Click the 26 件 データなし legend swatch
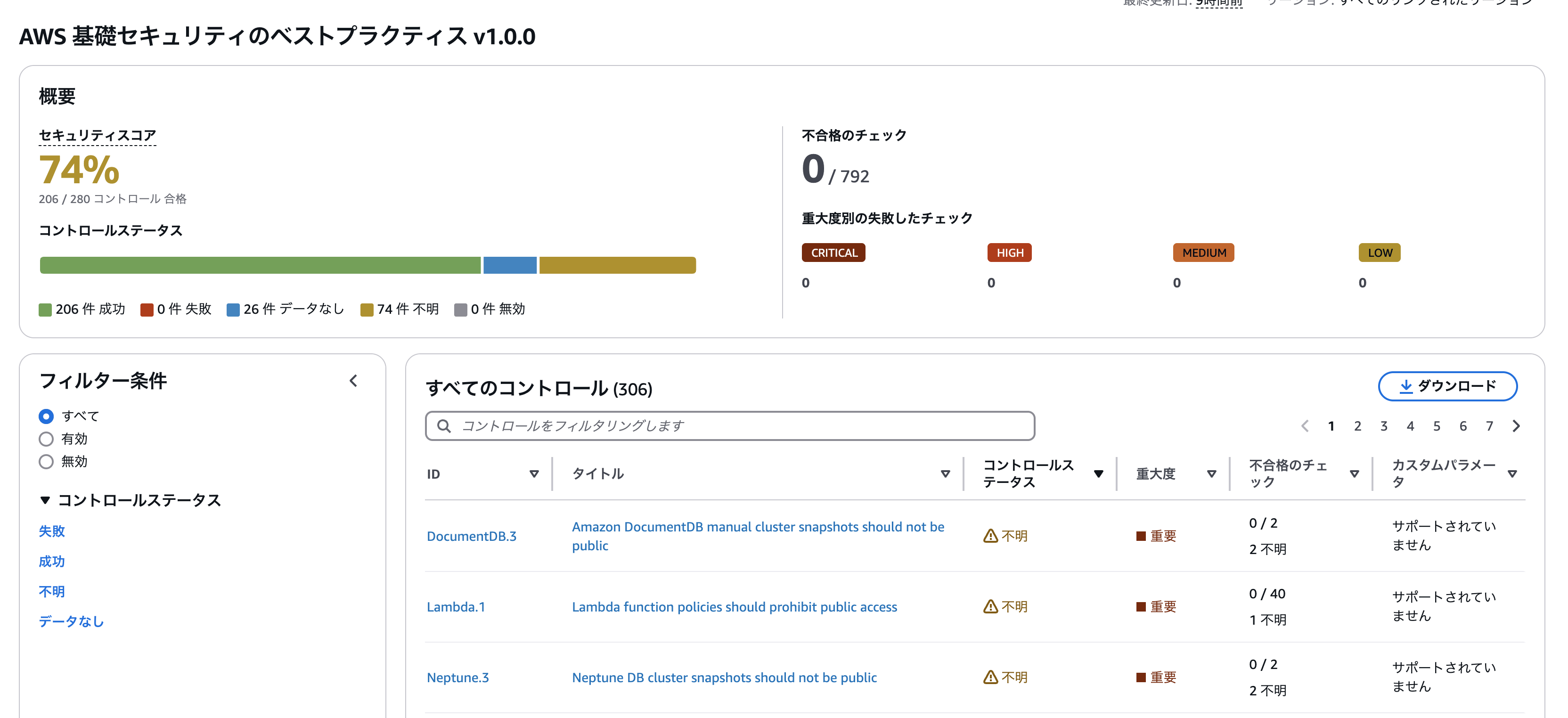 click(233, 310)
